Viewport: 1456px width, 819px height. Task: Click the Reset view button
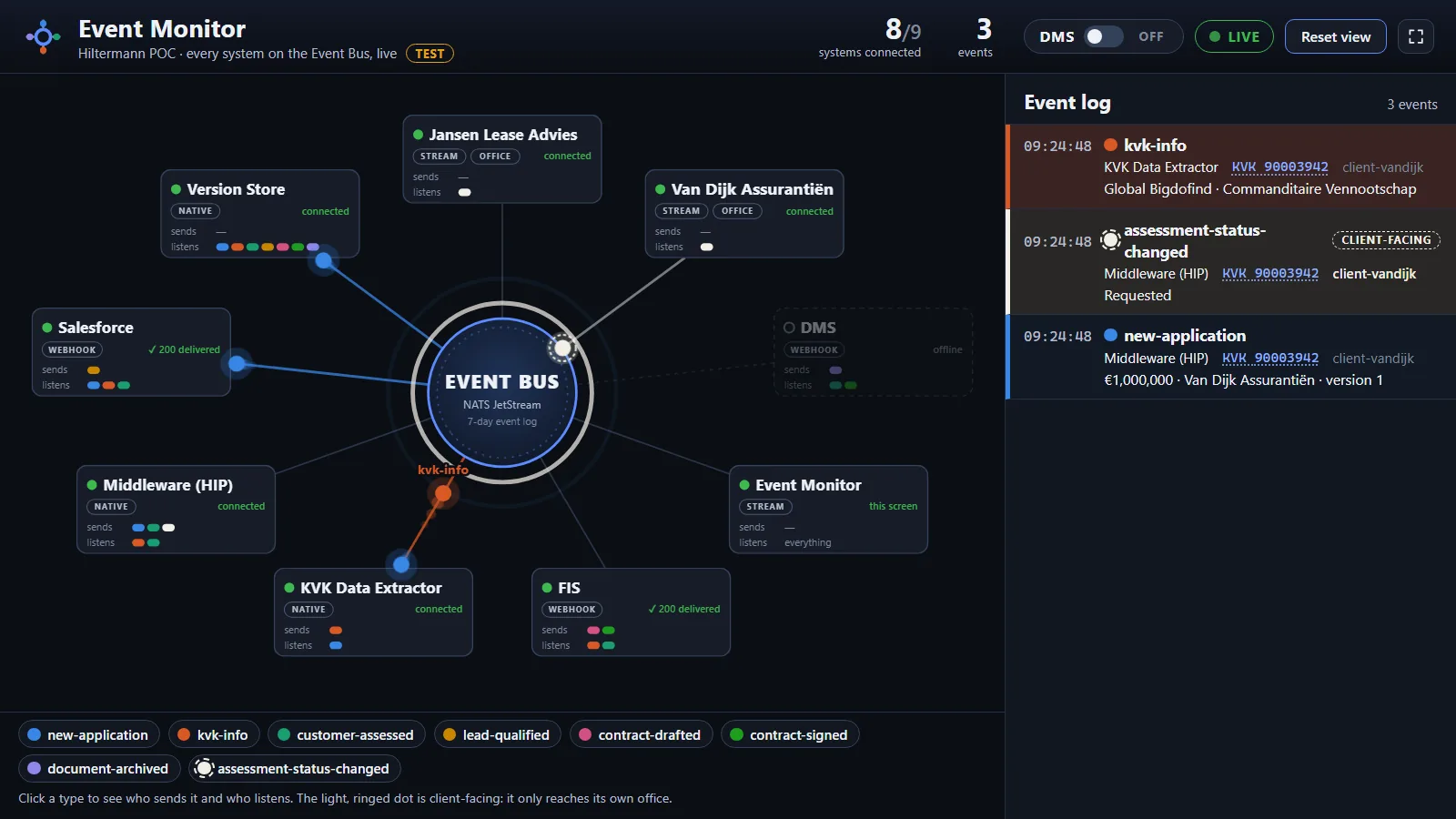point(1336,36)
